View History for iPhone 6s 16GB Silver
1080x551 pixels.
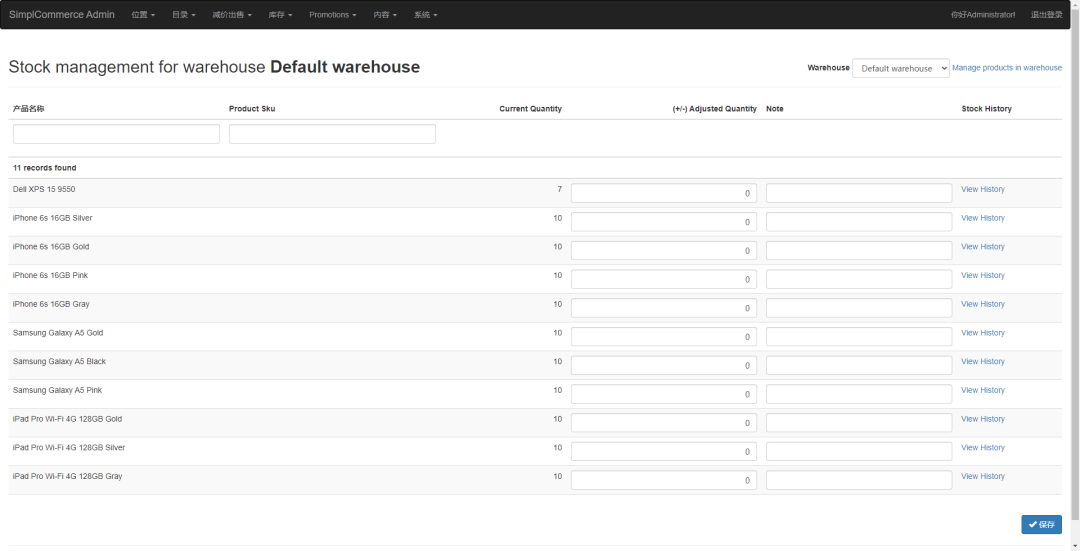(x=983, y=218)
